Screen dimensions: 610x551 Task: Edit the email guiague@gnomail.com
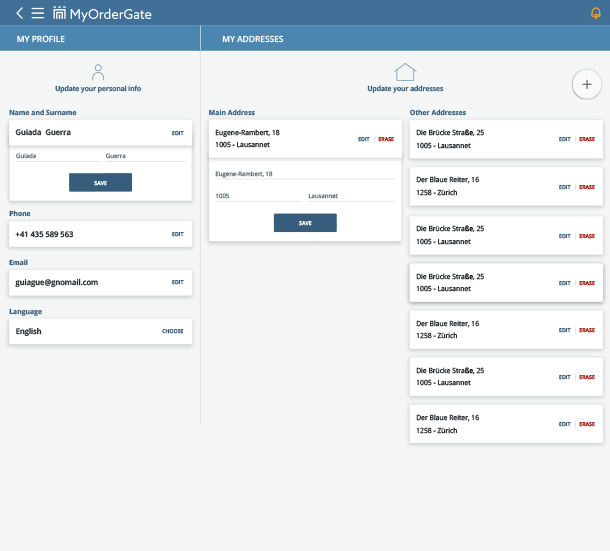coord(177,282)
